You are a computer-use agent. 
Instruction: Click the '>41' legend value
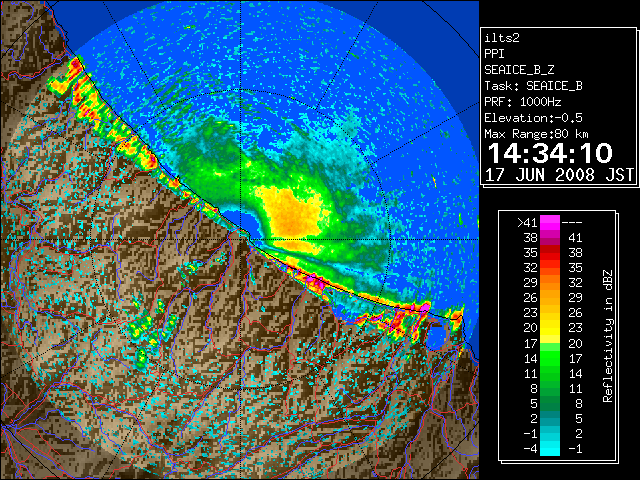tap(527, 222)
